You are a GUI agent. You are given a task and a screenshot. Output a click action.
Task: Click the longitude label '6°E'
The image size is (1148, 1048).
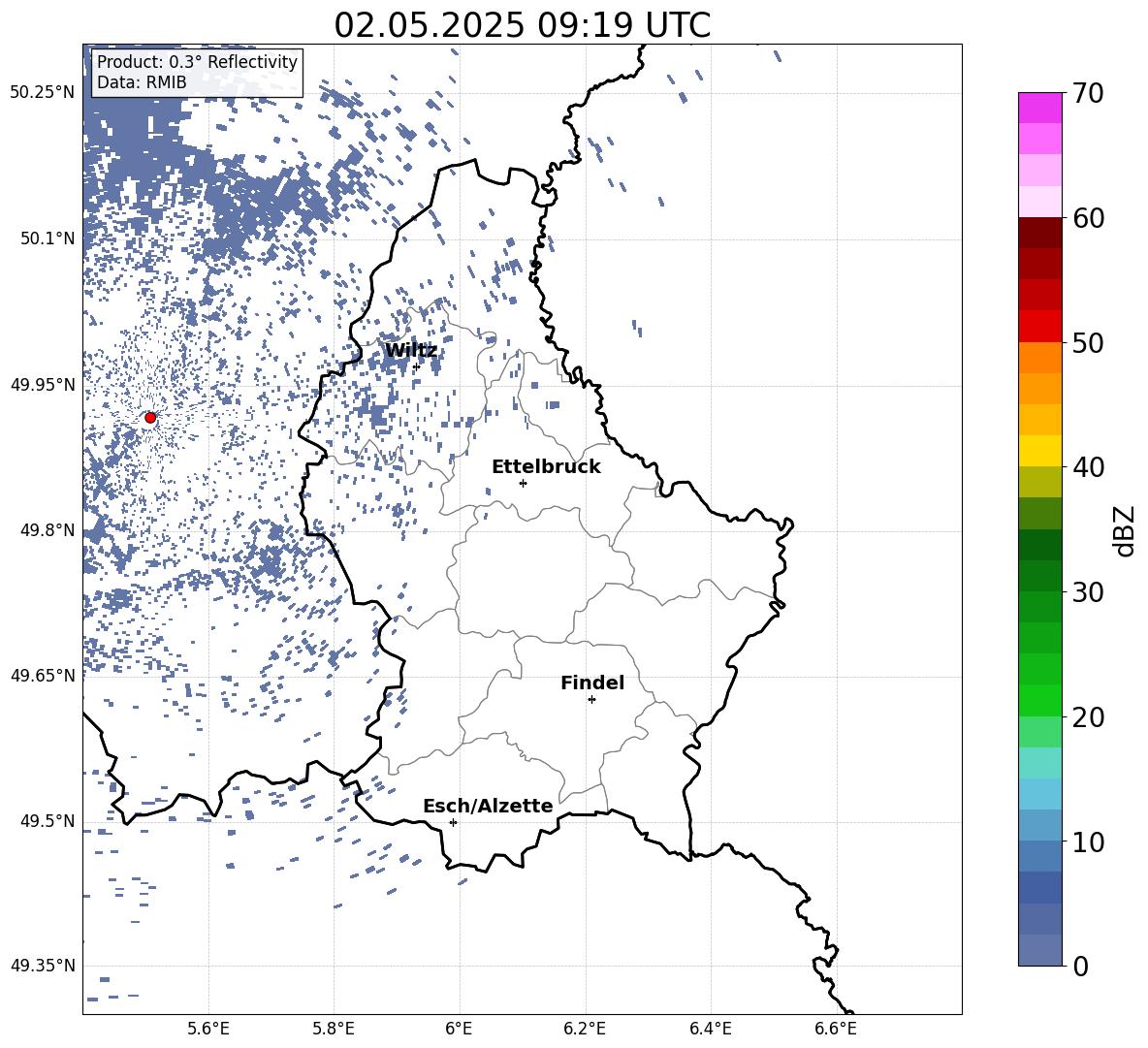pos(459,1030)
